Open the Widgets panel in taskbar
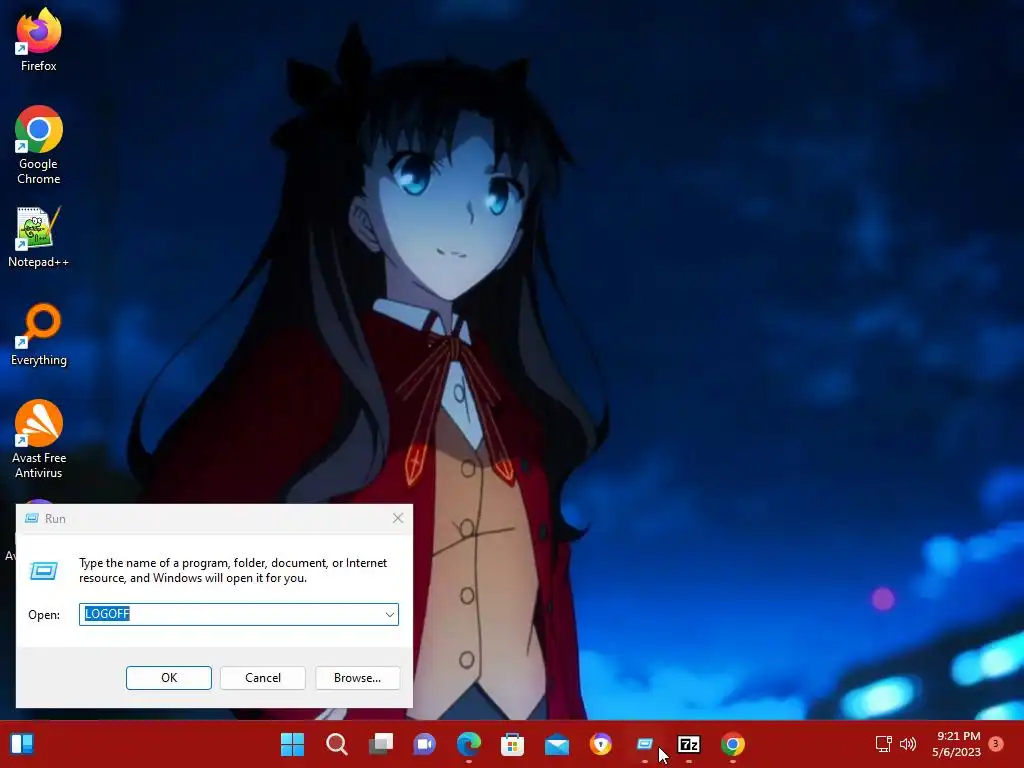The width and height of the screenshot is (1024, 768). 22,744
